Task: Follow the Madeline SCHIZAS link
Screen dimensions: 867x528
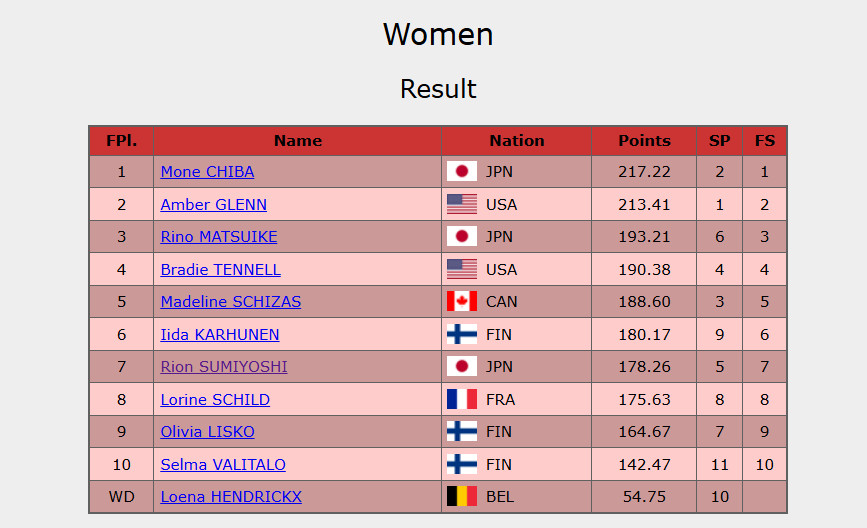Action: click(230, 302)
